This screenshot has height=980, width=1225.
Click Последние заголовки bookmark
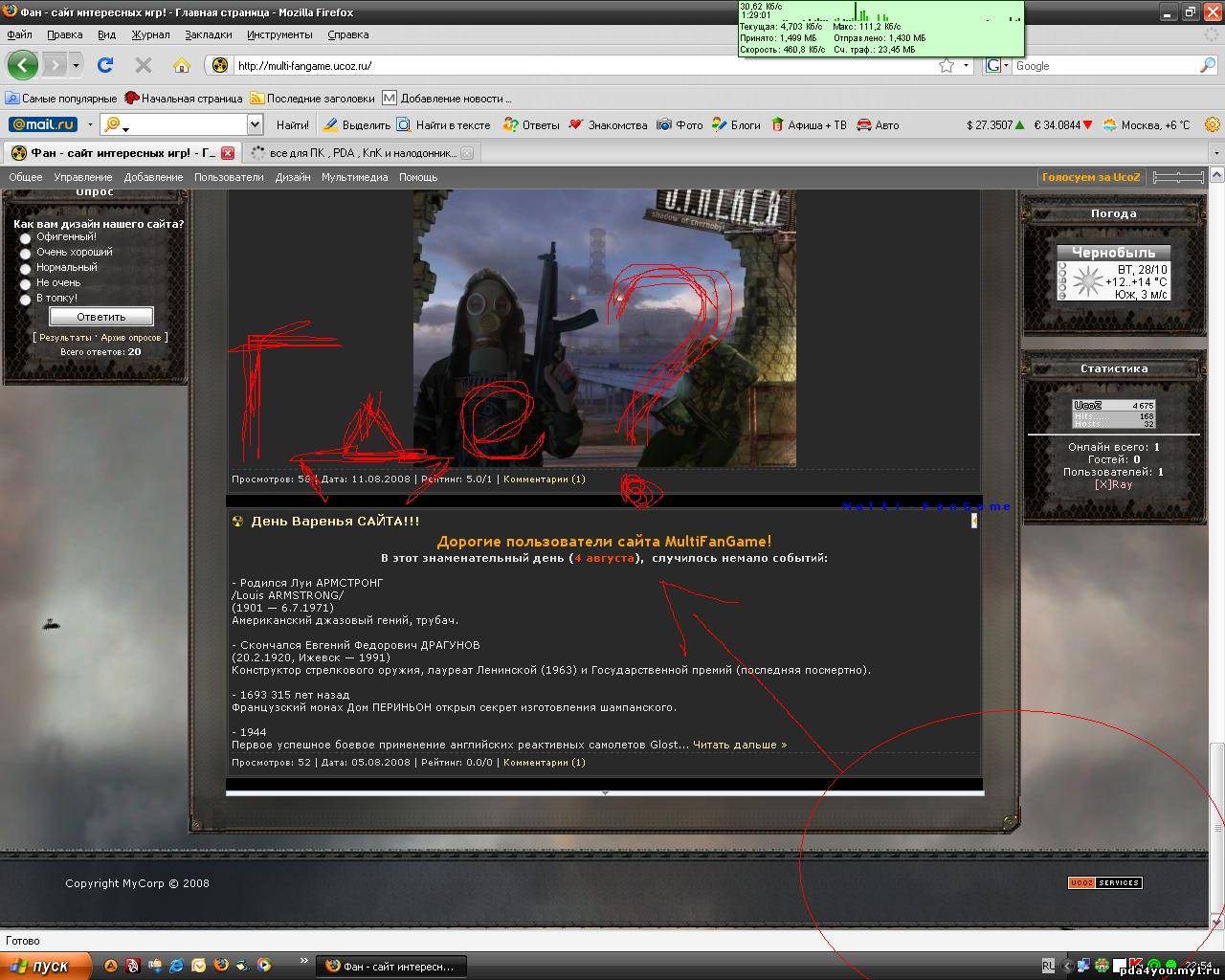point(313,99)
